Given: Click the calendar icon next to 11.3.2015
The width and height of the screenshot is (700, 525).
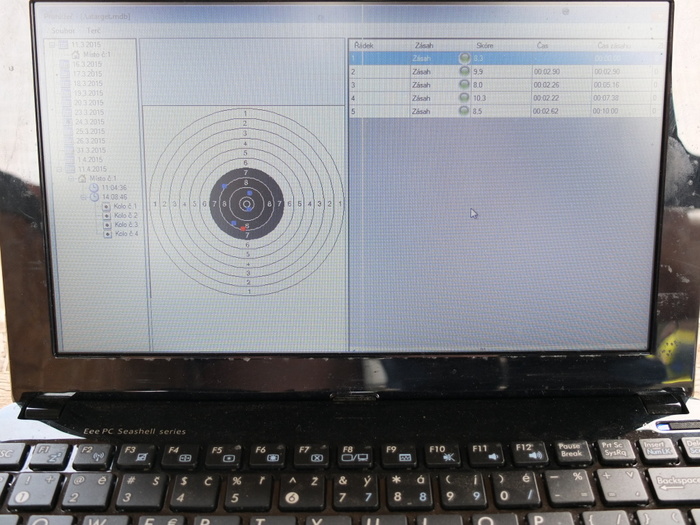Looking at the screenshot, I should click(x=62, y=46).
